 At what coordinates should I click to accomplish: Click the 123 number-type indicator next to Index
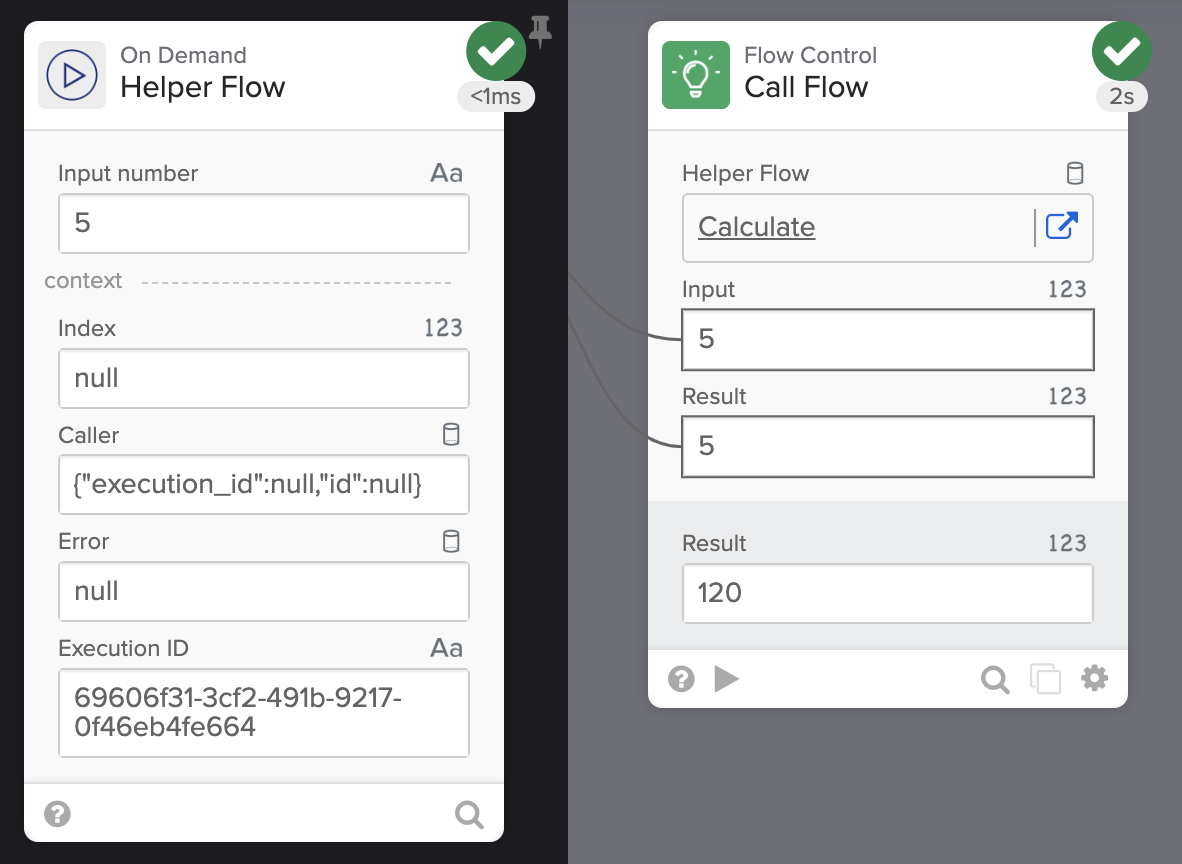coord(446,327)
